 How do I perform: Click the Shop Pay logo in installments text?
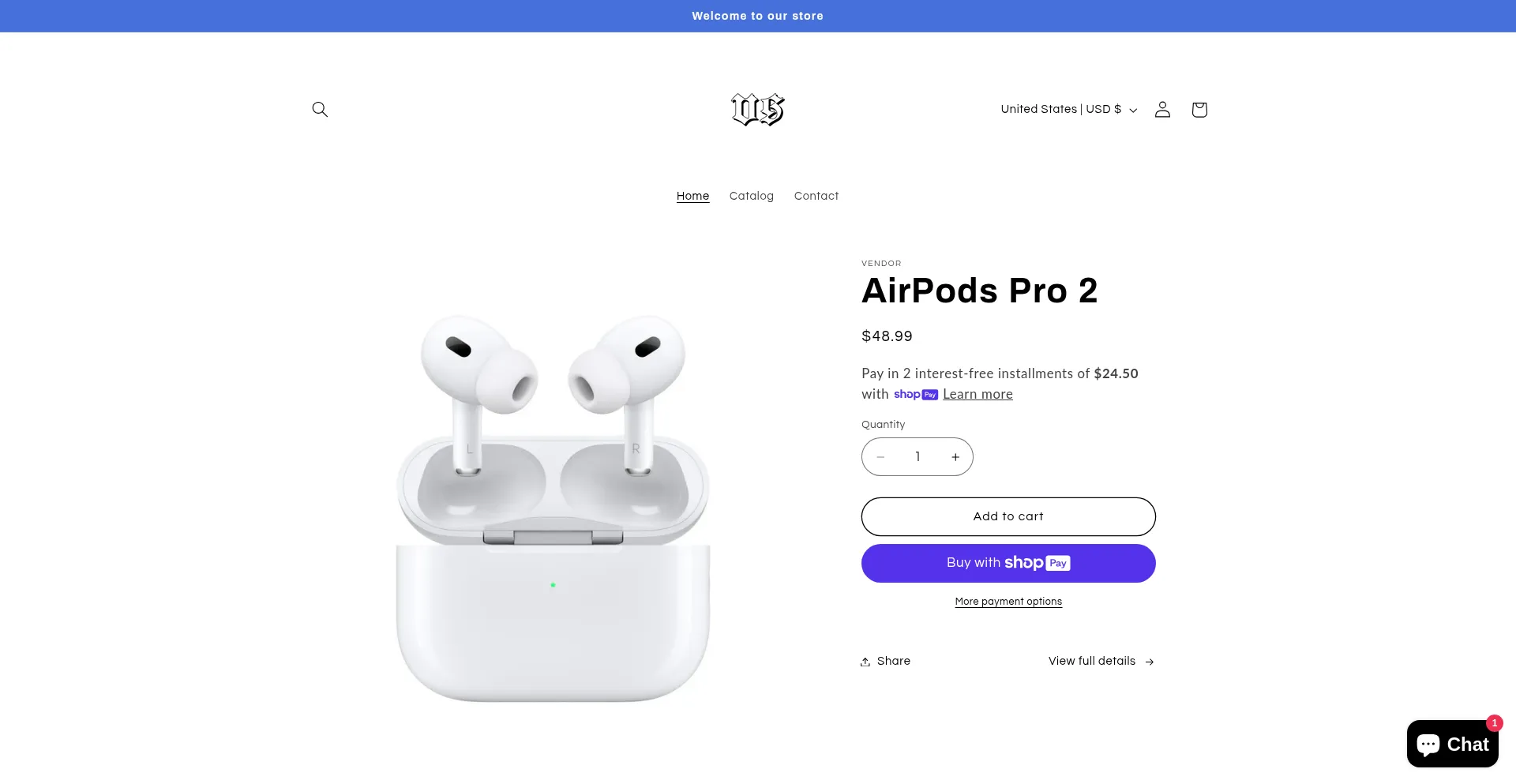pyautogui.click(x=916, y=394)
